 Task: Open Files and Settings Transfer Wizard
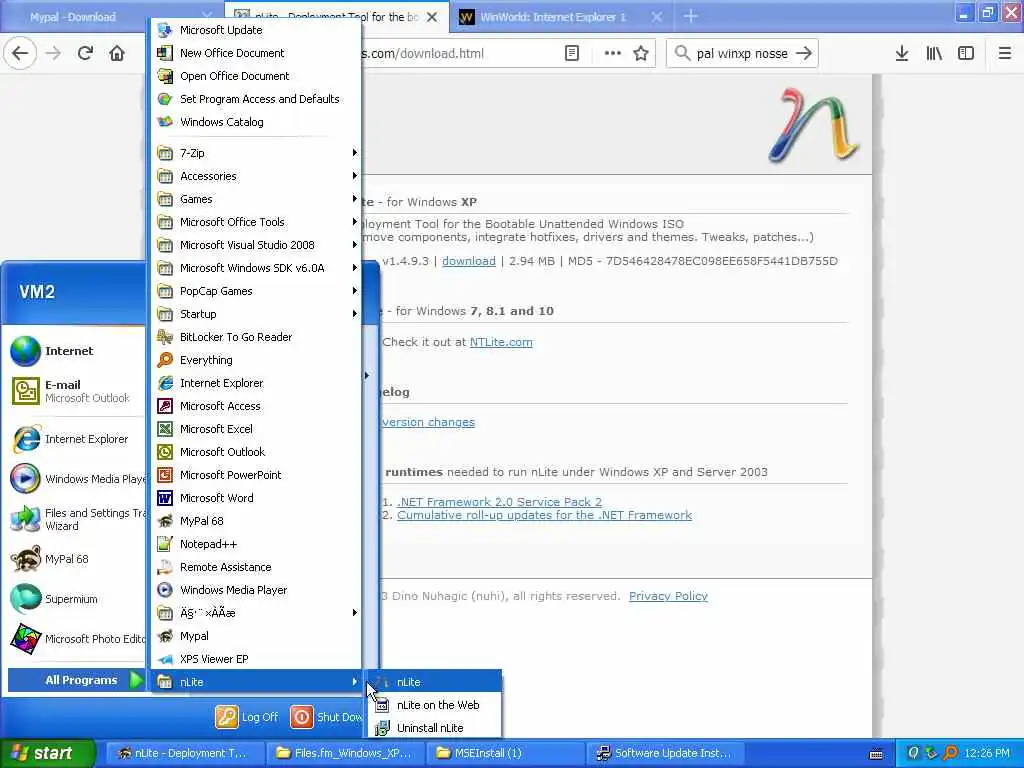pyautogui.click(x=76, y=519)
